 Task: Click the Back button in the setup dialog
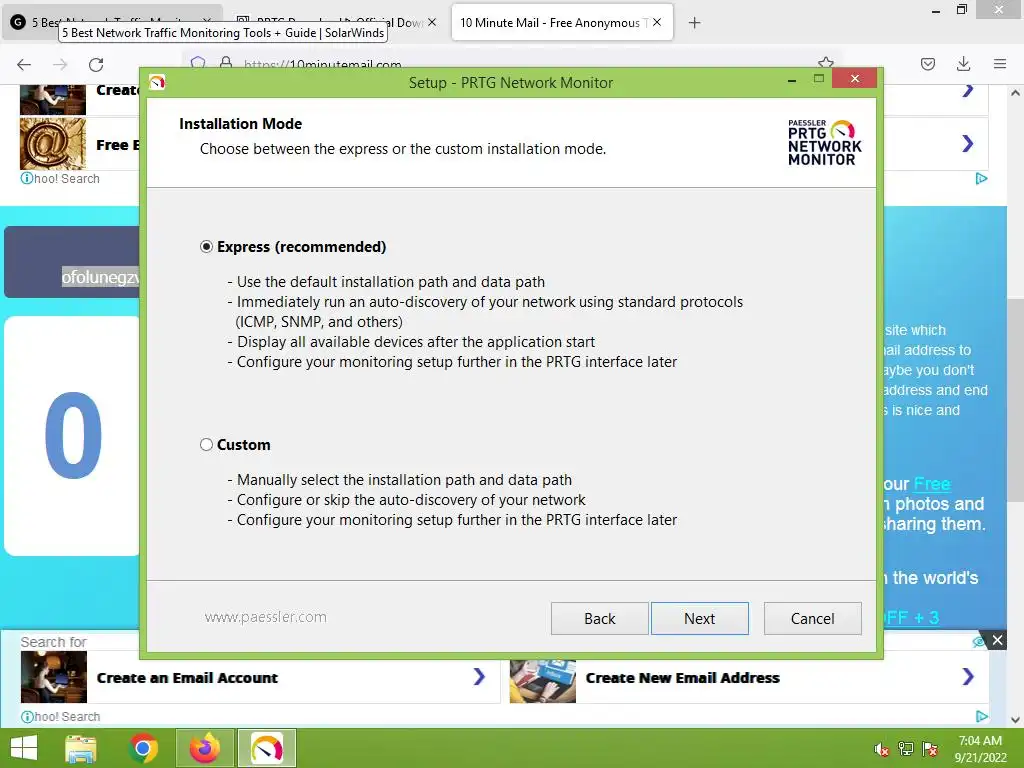[600, 618]
